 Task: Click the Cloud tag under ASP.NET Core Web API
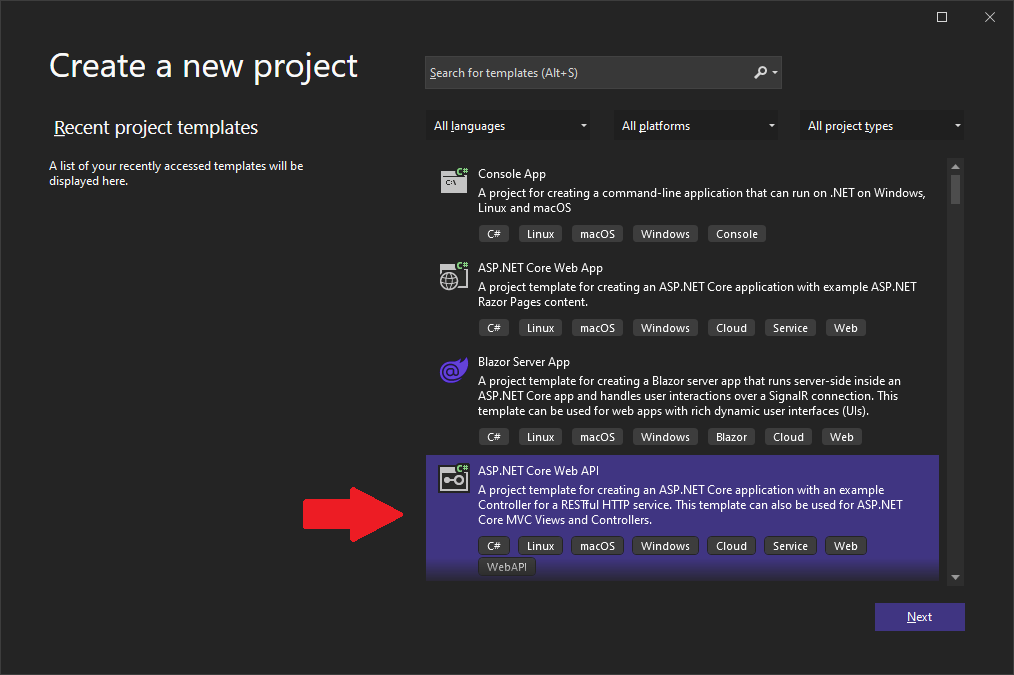731,545
